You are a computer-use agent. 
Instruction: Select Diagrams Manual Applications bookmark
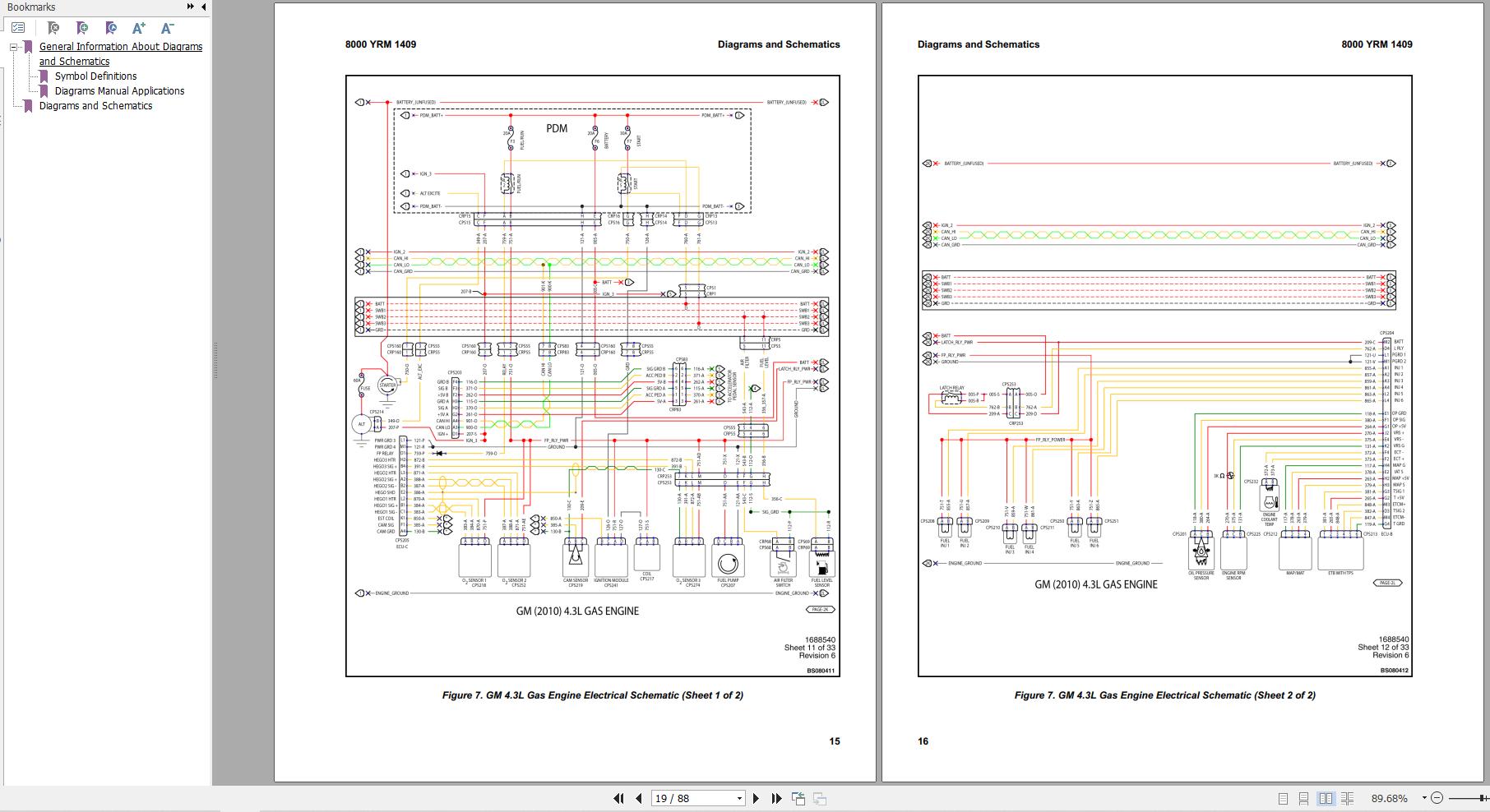pyautogui.click(x=119, y=91)
